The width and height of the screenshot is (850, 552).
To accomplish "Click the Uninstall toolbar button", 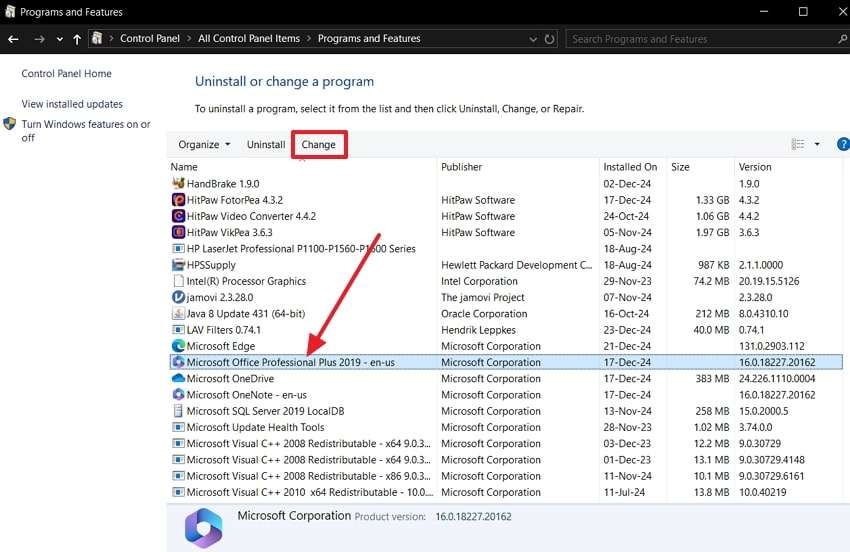I will point(266,145).
